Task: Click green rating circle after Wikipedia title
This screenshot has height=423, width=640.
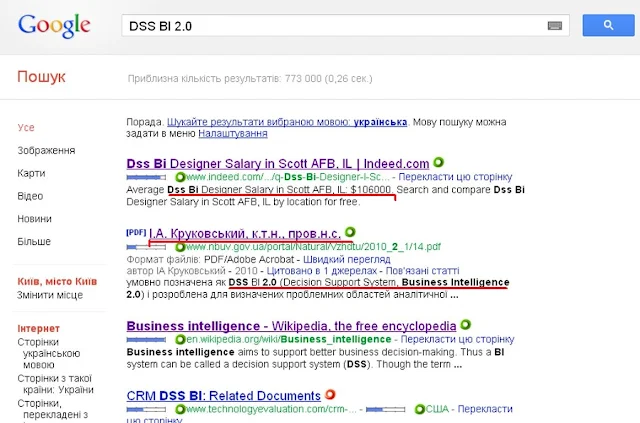Action: point(465,325)
